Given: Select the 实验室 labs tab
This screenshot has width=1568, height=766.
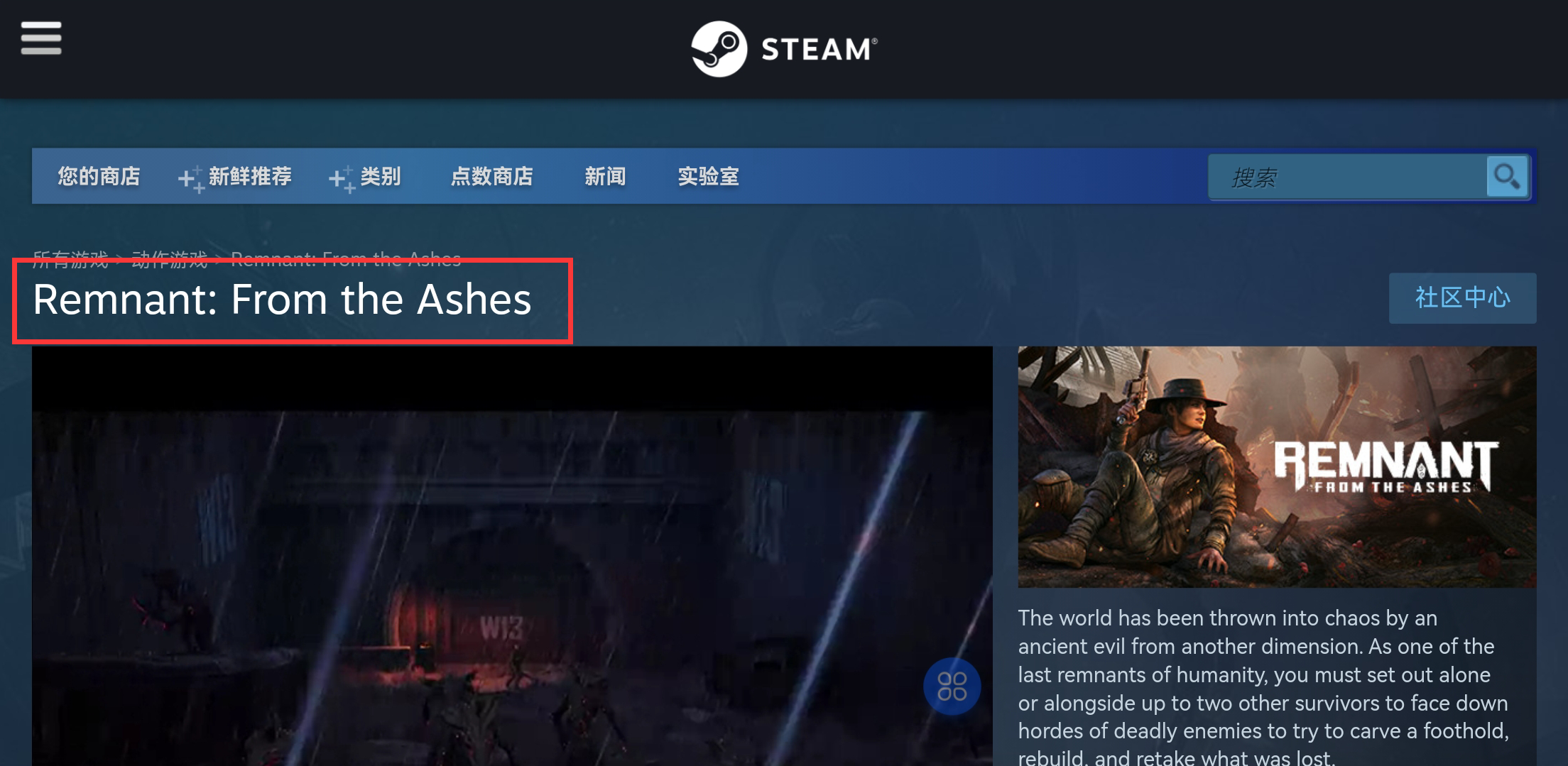Looking at the screenshot, I should click(709, 176).
